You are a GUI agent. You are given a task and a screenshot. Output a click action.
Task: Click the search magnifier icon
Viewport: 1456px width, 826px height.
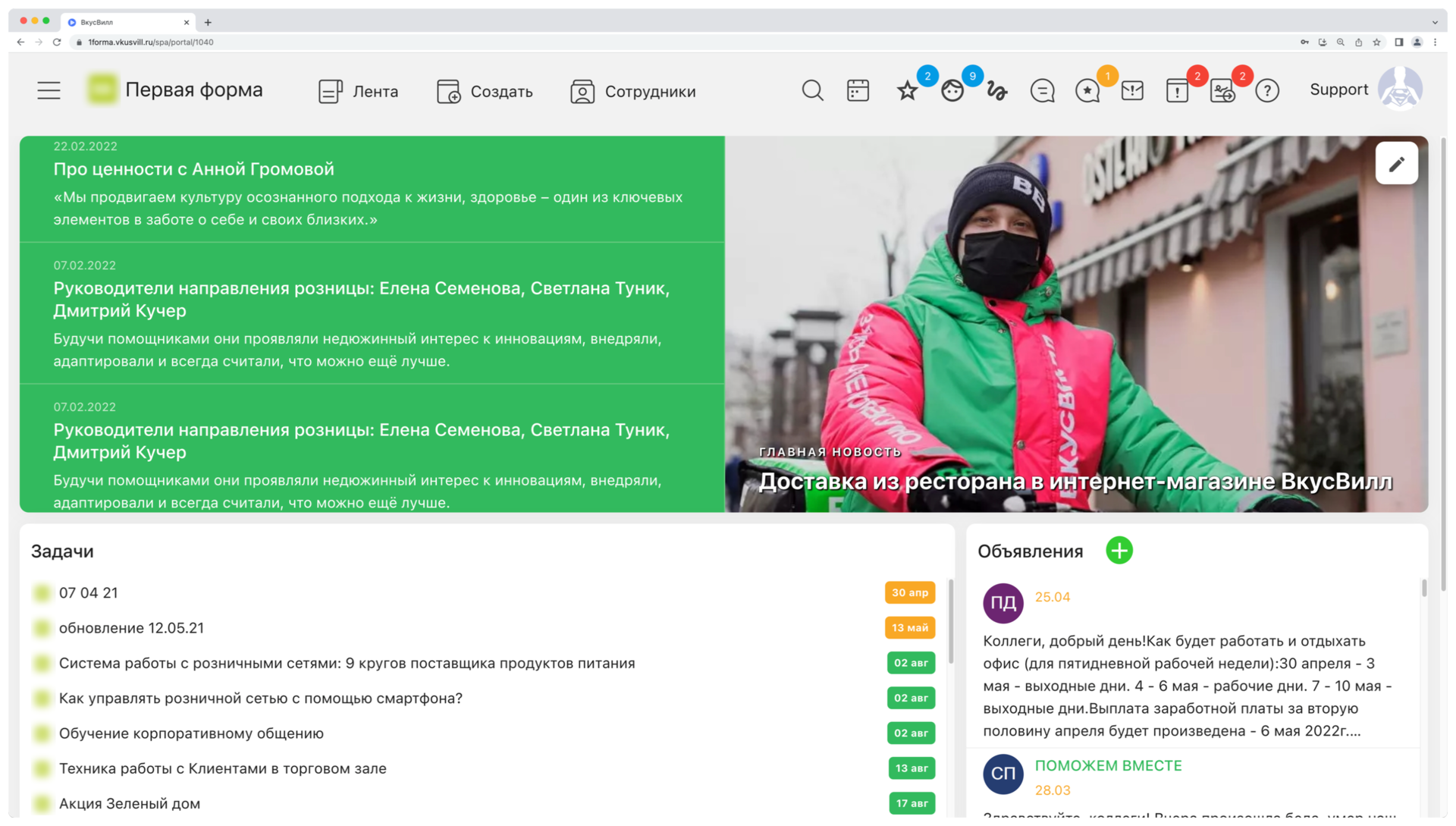[812, 91]
